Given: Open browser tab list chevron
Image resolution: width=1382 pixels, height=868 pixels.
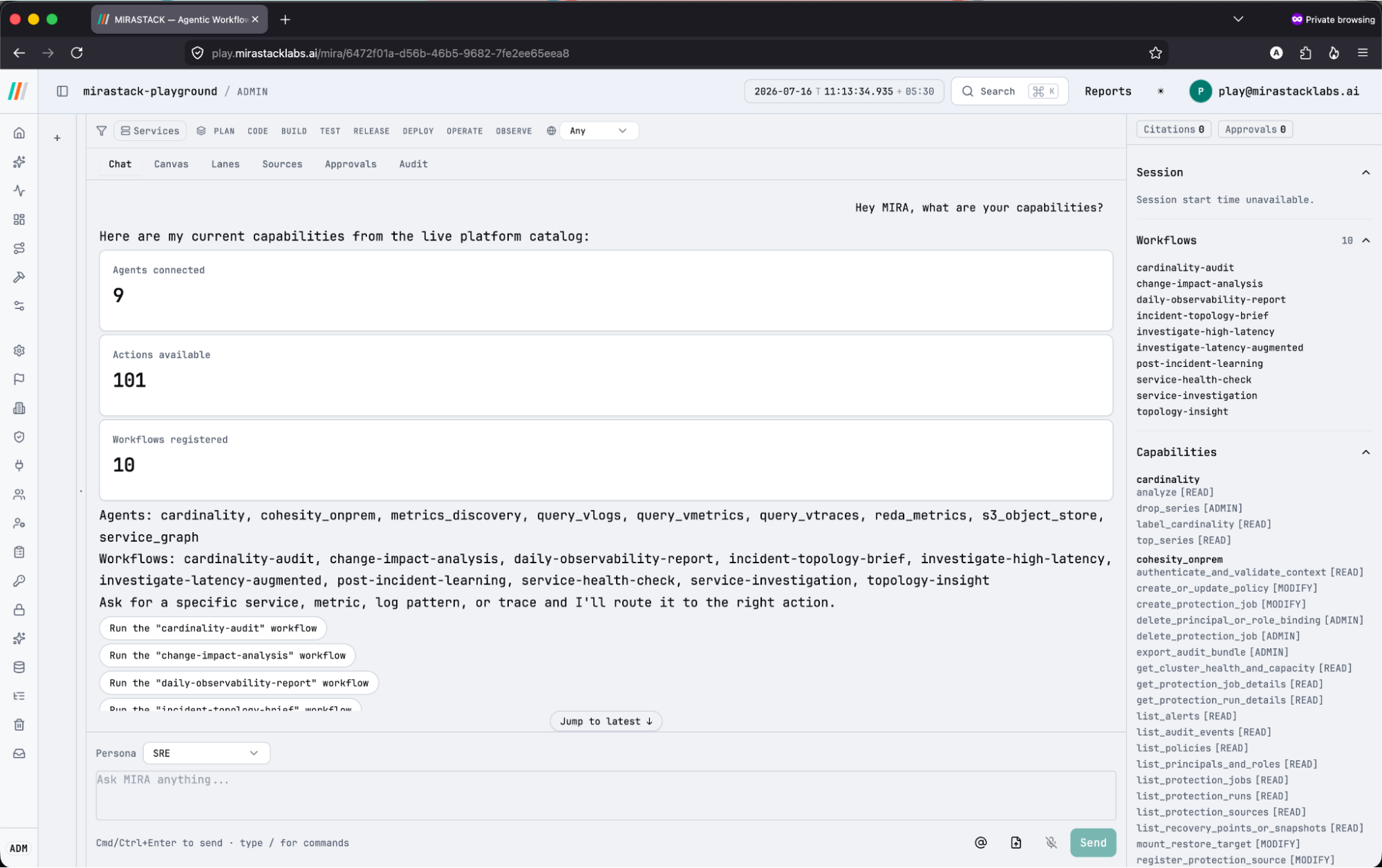Looking at the screenshot, I should pyautogui.click(x=1238, y=19).
